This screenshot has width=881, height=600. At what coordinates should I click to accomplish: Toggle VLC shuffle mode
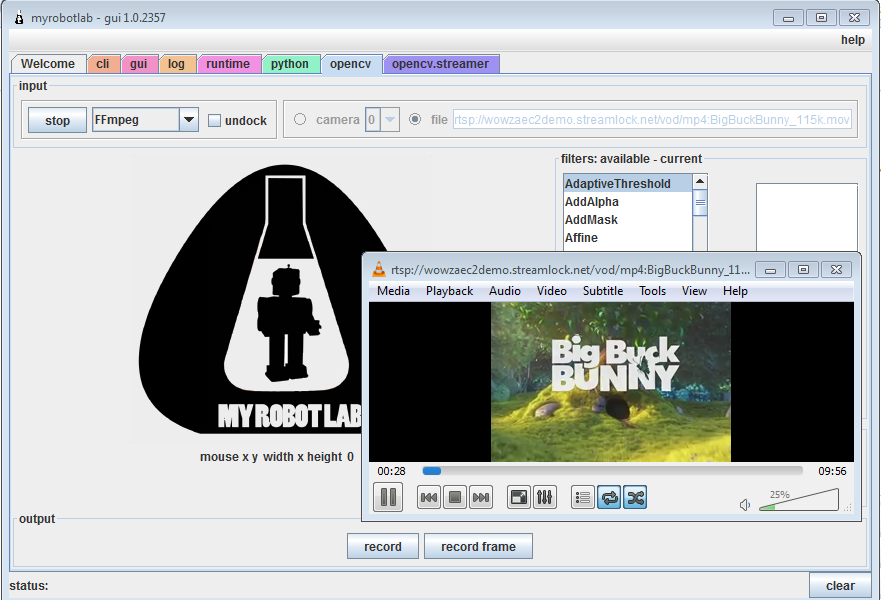click(x=635, y=497)
